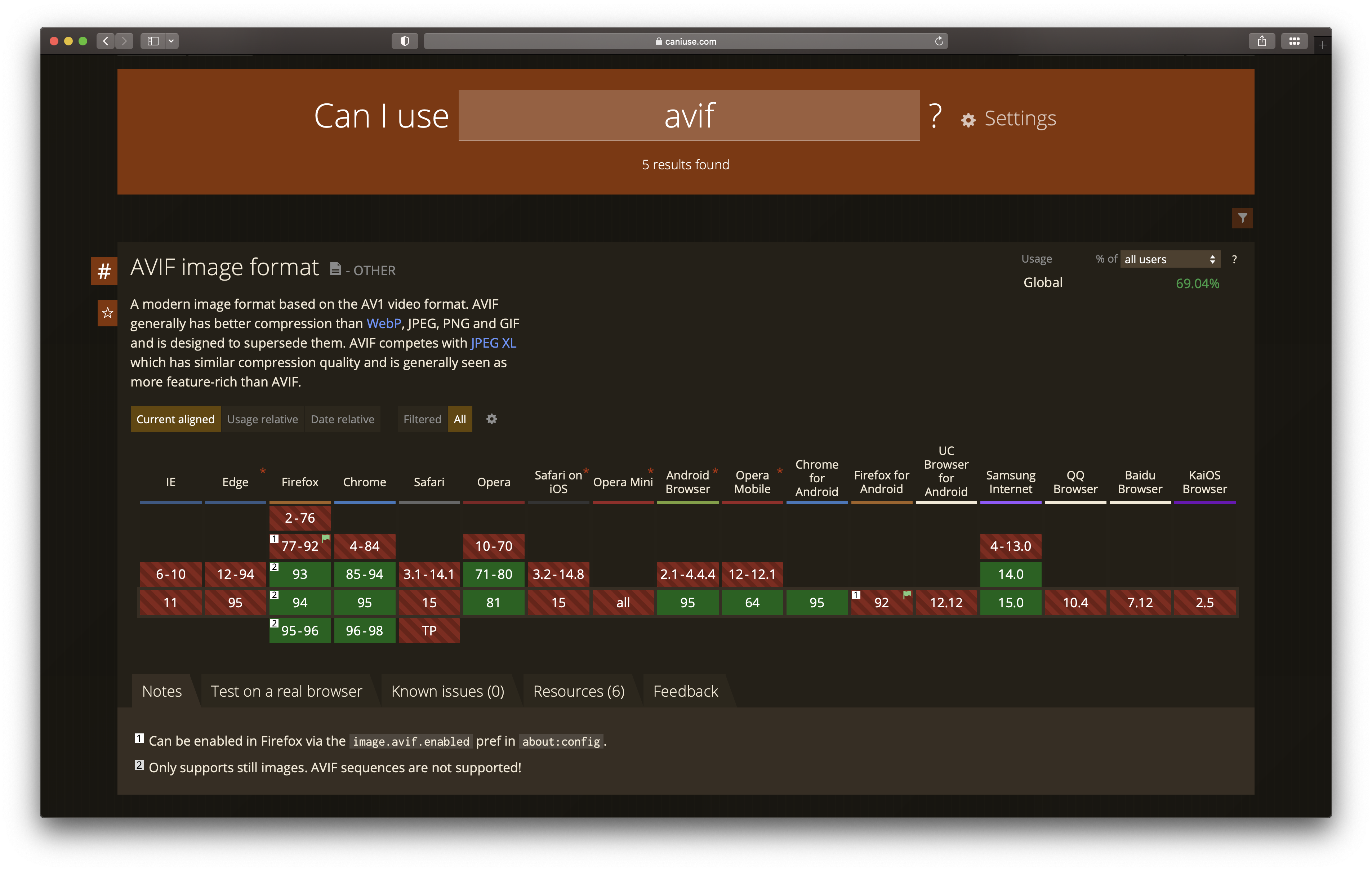Click the avif search input field
The image size is (1372, 871).
(689, 116)
